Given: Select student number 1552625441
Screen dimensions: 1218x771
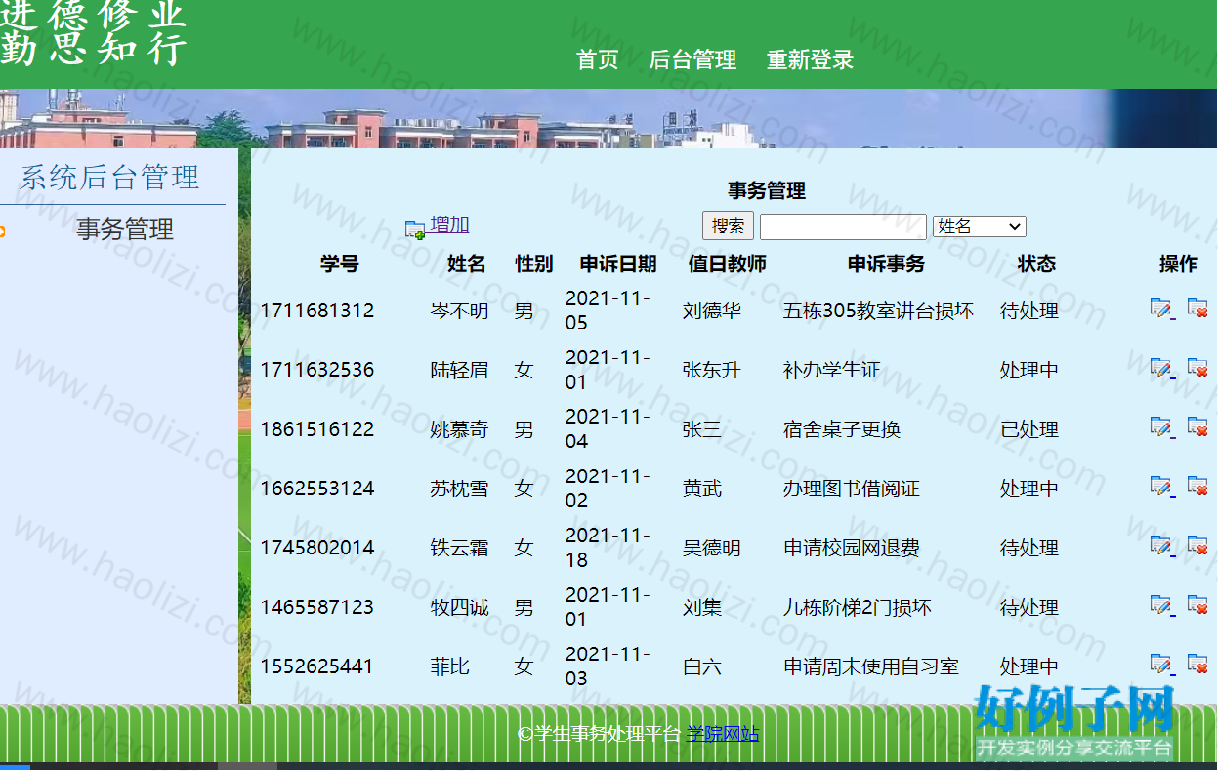Looking at the screenshot, I should pyautogui.click(x=317, y=667).
